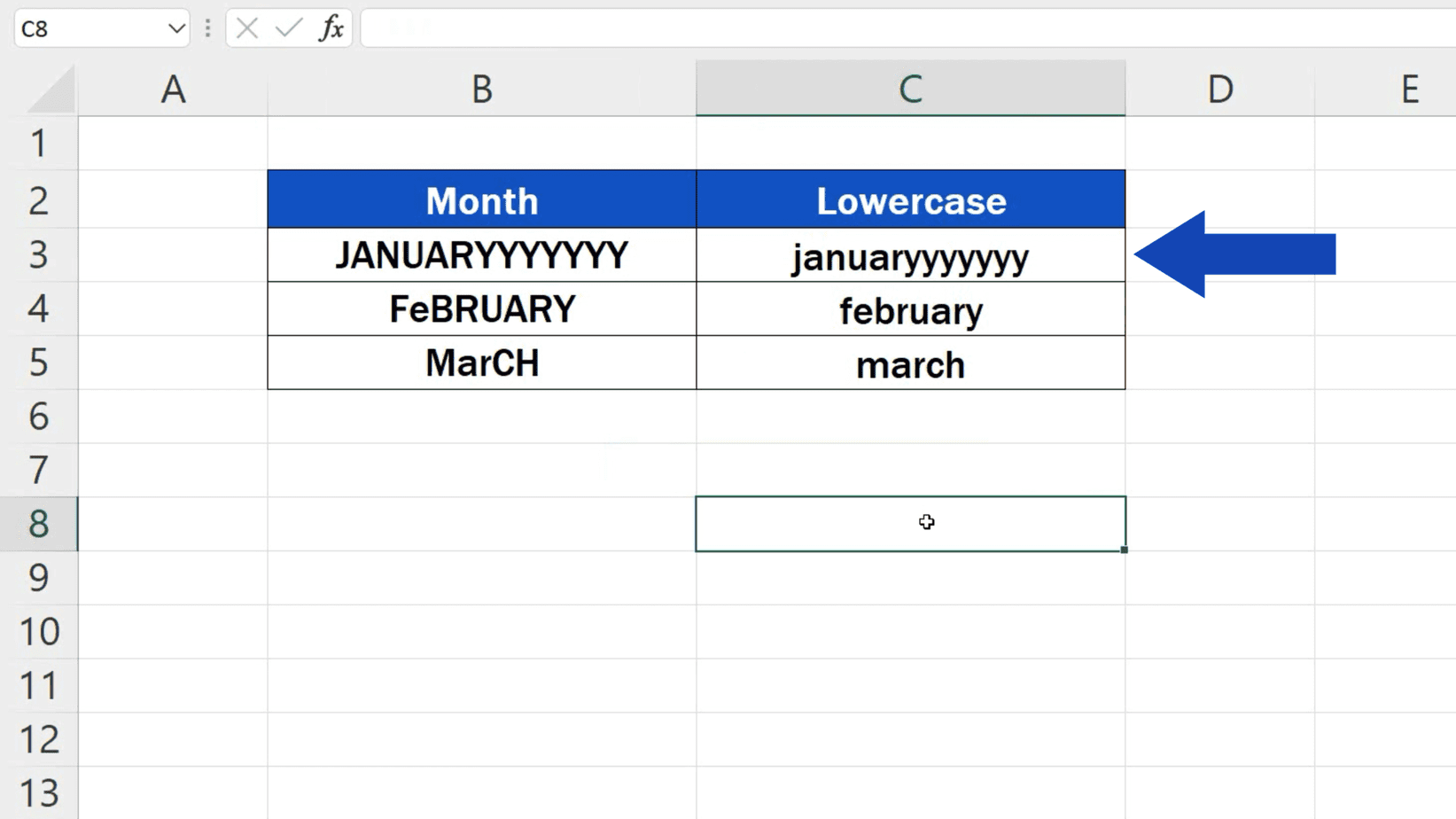Select the cell showing februаry

click(910, 309)
